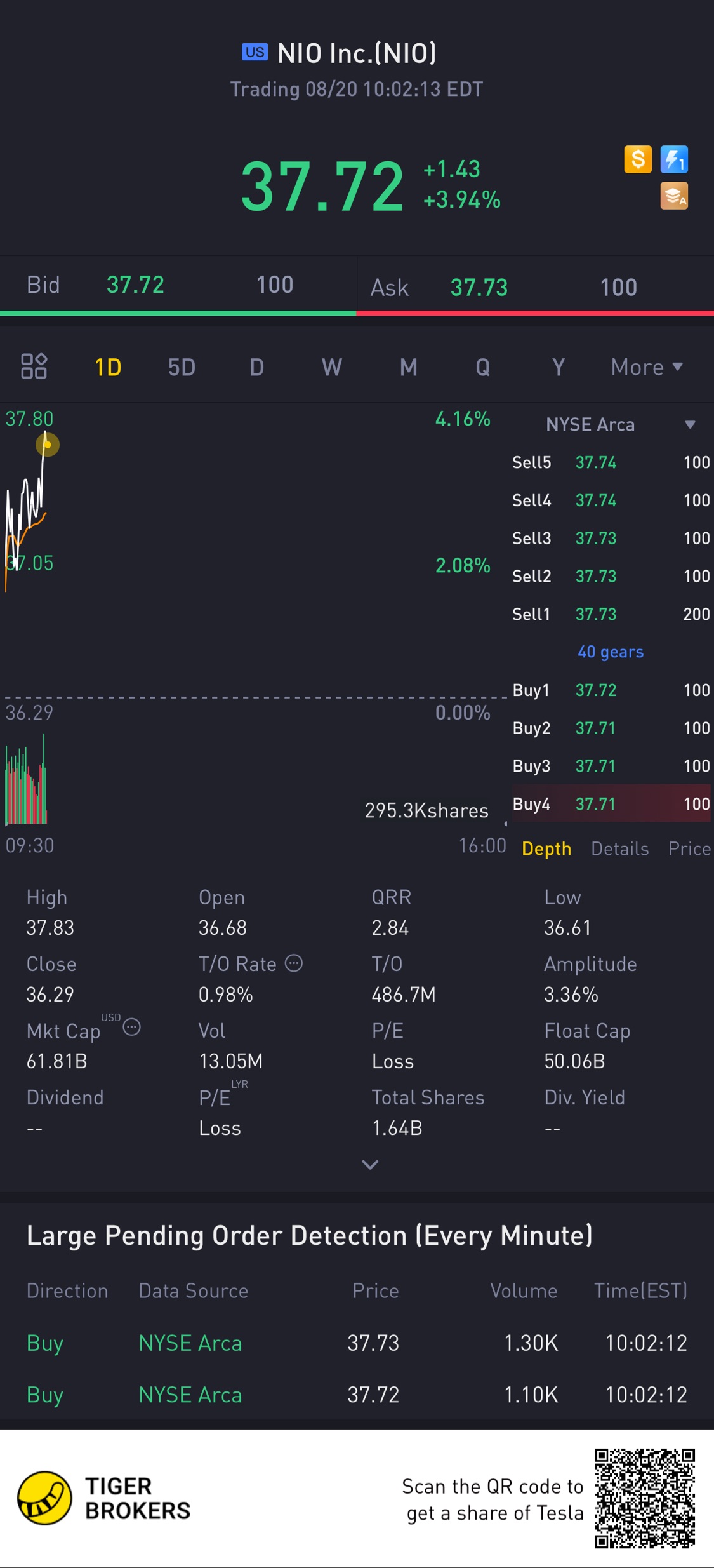Tap the large 37.72 current price
Viewport: 714px width, 1568px height.
click(x=322, y=187)
